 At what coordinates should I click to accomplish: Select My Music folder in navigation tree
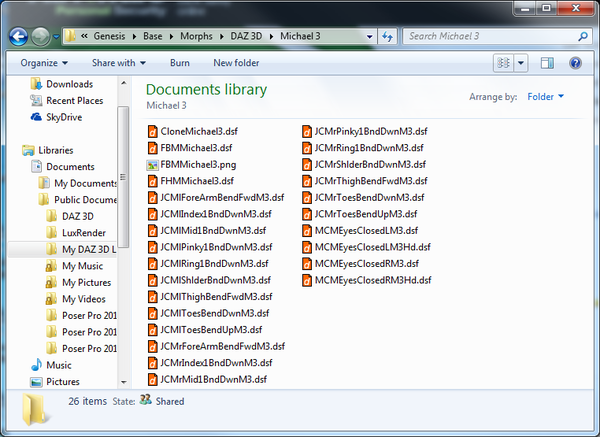[74, 266]
